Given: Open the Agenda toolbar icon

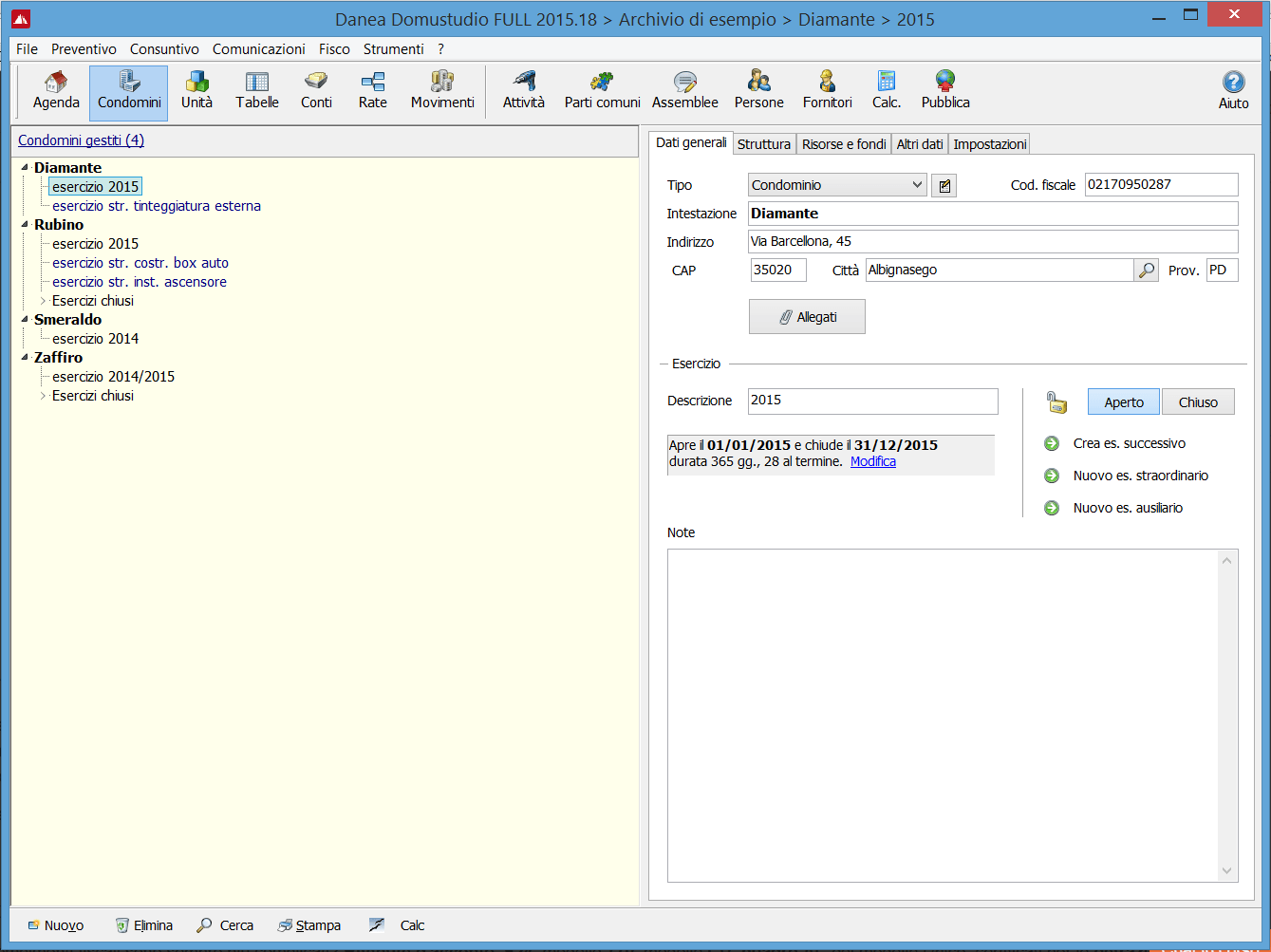Looking at the screenshot, I should pyautogui.click(x=56, y=92).
